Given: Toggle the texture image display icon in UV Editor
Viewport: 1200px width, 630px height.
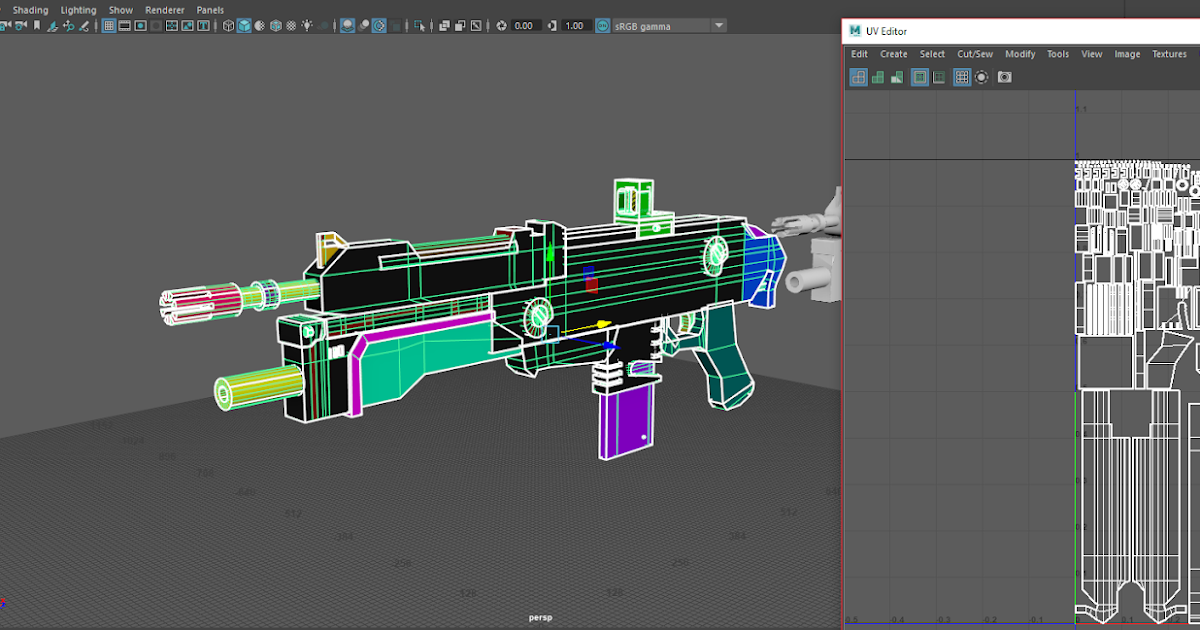Looking at the screenshot, I should pos(920,77).
